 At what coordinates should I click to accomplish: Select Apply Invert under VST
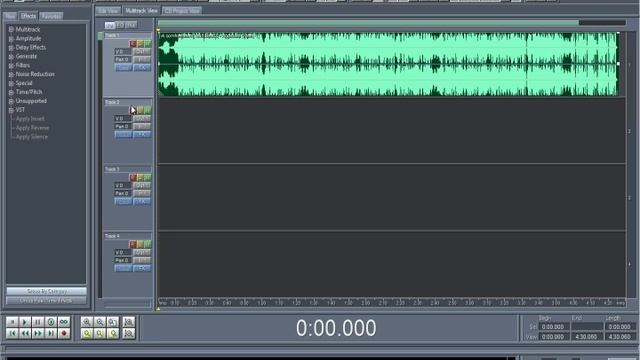click(30, 119)
